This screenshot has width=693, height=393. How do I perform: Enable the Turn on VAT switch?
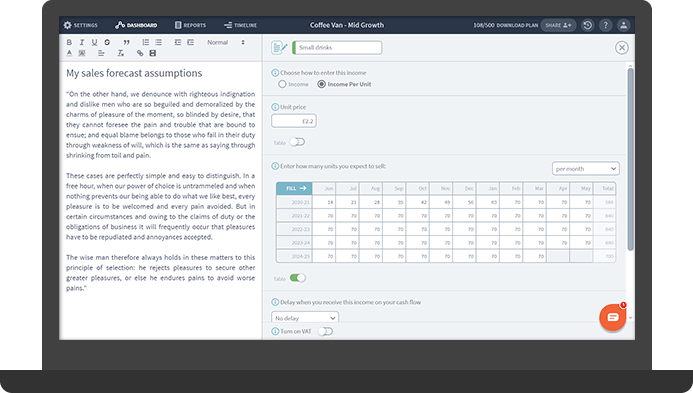click(x=325, y=331)
